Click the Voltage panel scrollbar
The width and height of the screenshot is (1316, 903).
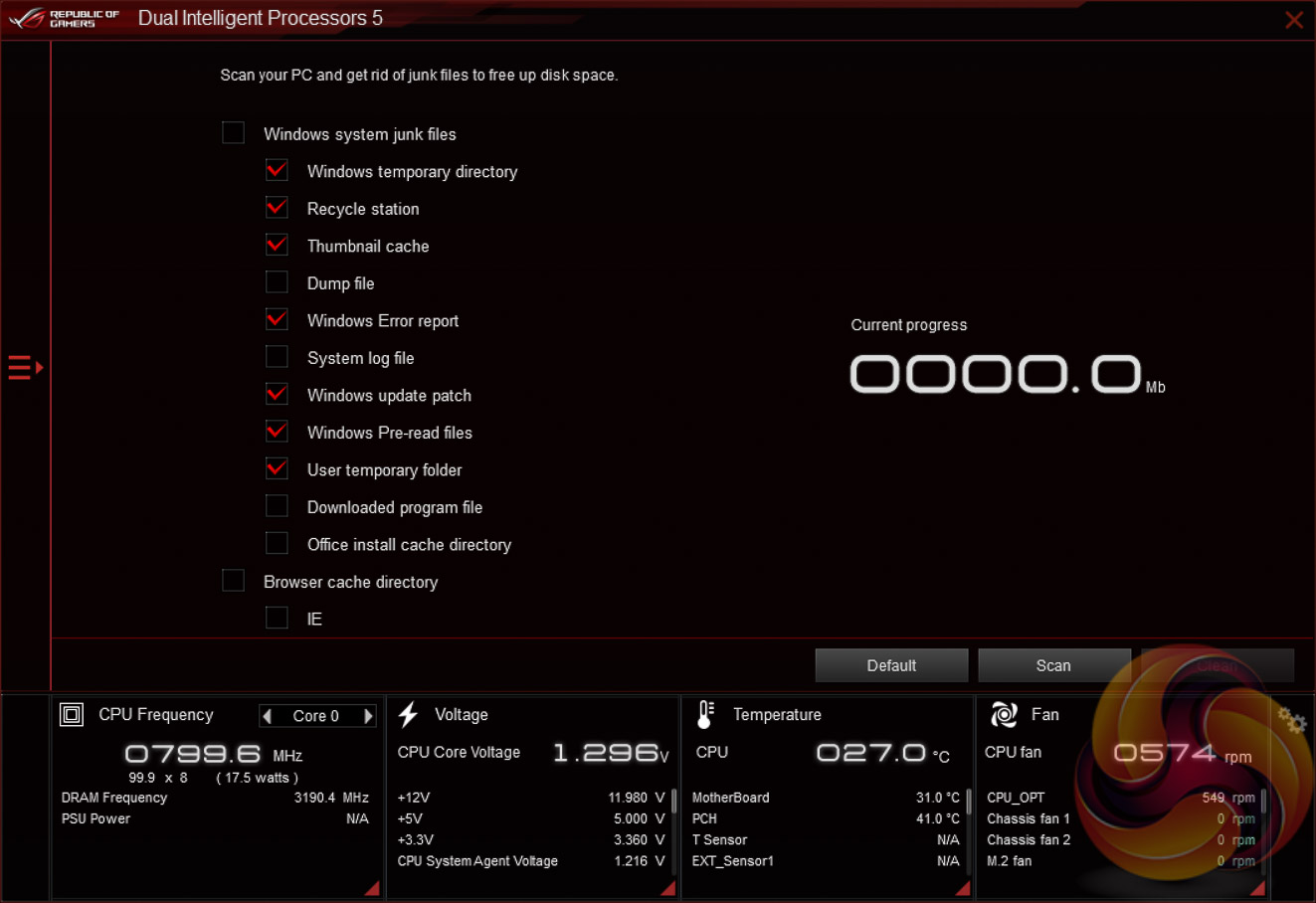[673, 802]
